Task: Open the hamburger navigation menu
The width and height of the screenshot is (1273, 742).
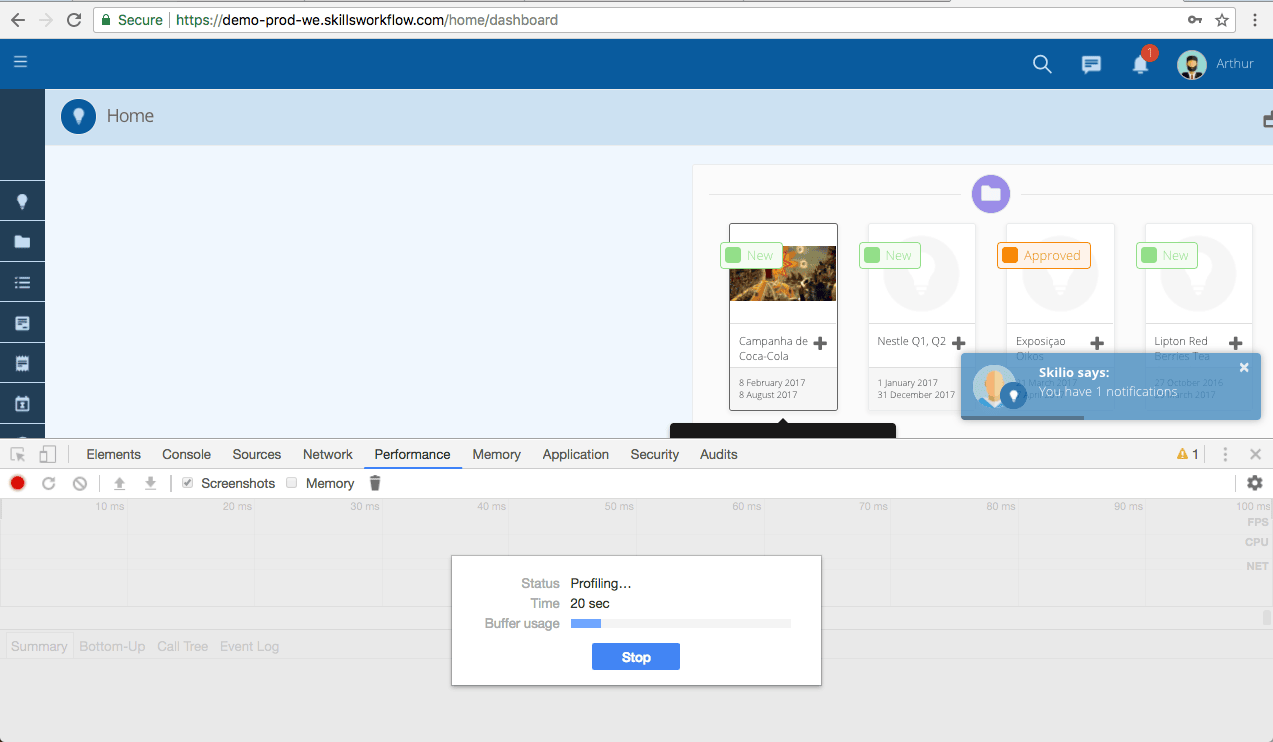Action: pyautogui.click(x=20, y=62)
